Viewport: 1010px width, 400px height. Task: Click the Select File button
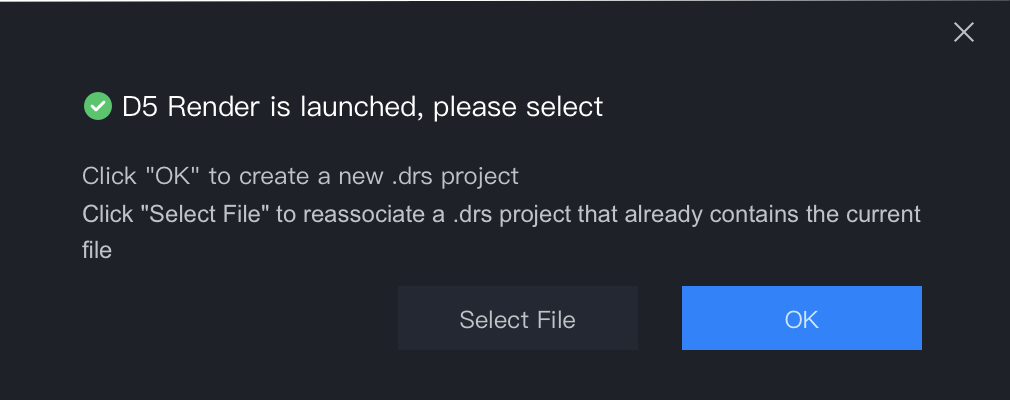coord(517,318)
